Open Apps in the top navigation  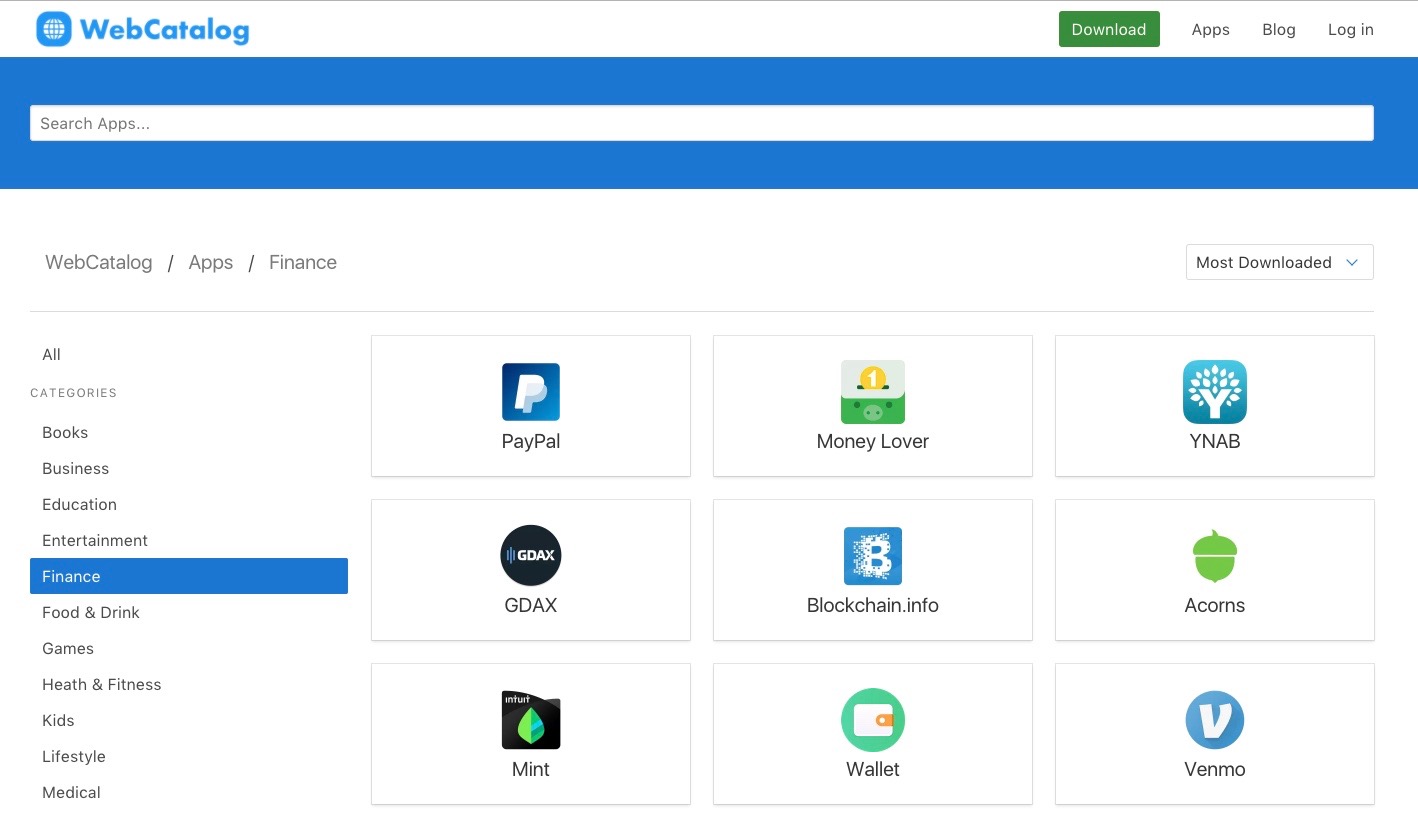[x=1210, y=30]
